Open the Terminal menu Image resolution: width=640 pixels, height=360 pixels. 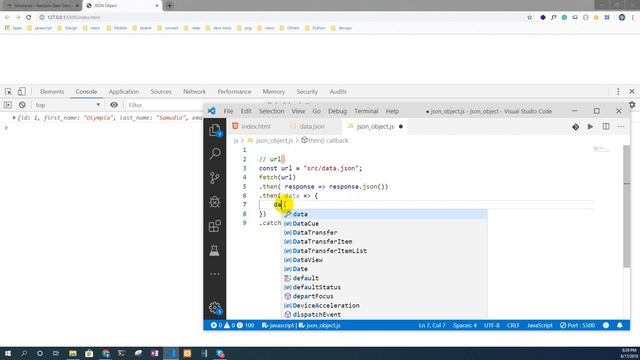coord(366,111)
